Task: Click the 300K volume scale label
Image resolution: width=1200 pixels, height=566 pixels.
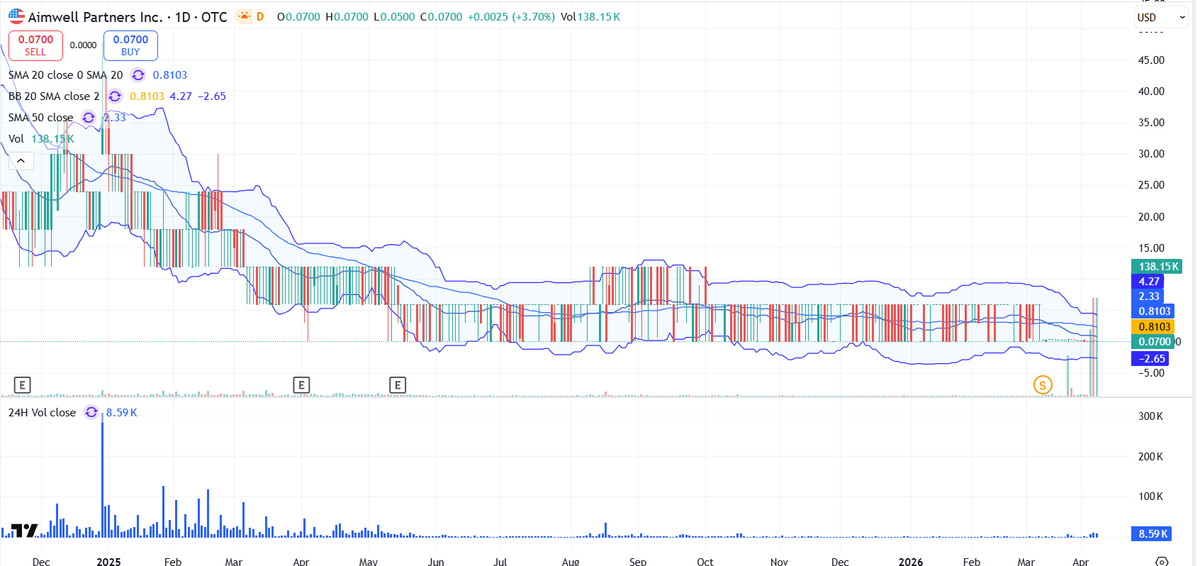Action: [1150, 416]
